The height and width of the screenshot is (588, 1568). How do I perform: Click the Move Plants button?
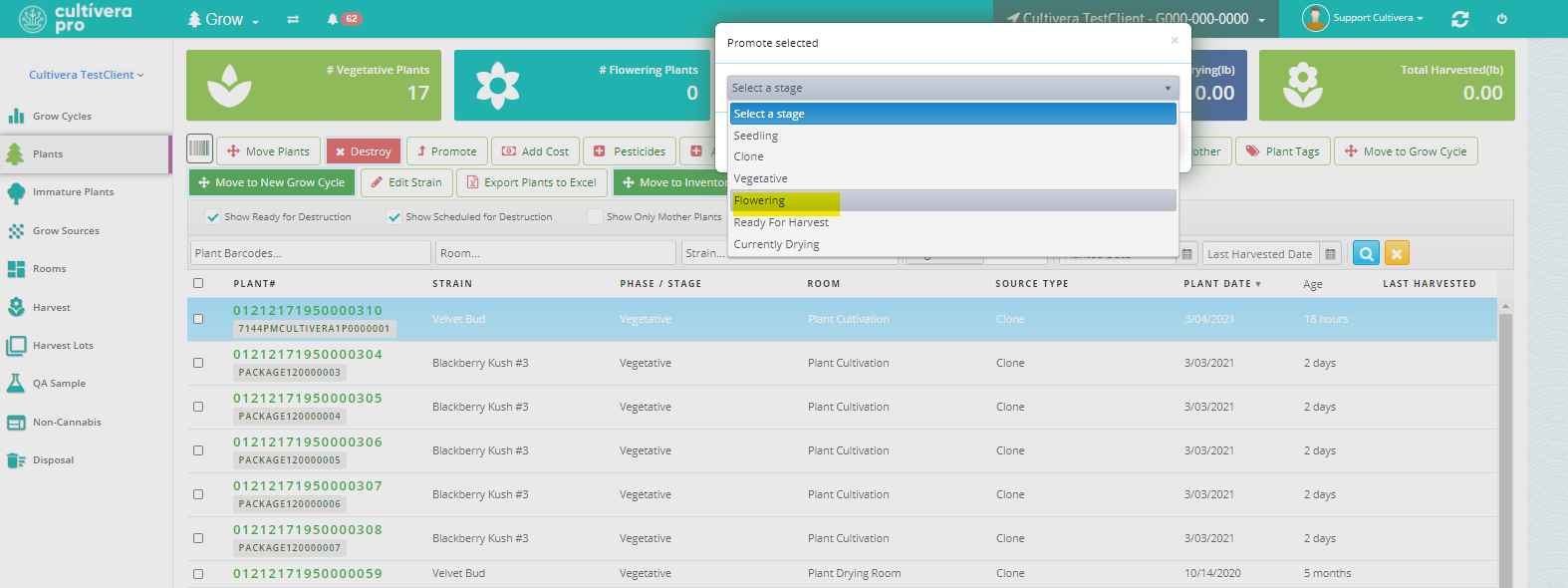(268, 151)
